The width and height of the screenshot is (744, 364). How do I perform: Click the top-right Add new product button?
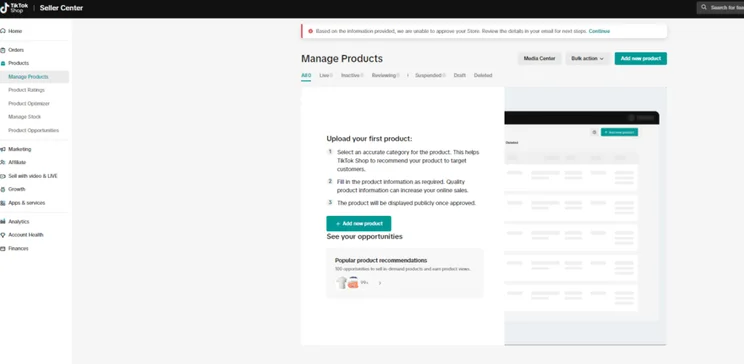(641, 58)
